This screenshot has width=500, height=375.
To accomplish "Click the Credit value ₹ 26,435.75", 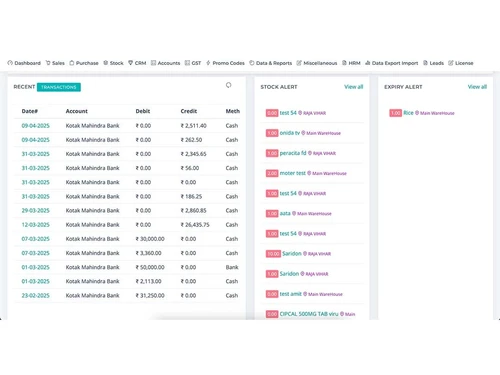I will click(x=195, y=225).
